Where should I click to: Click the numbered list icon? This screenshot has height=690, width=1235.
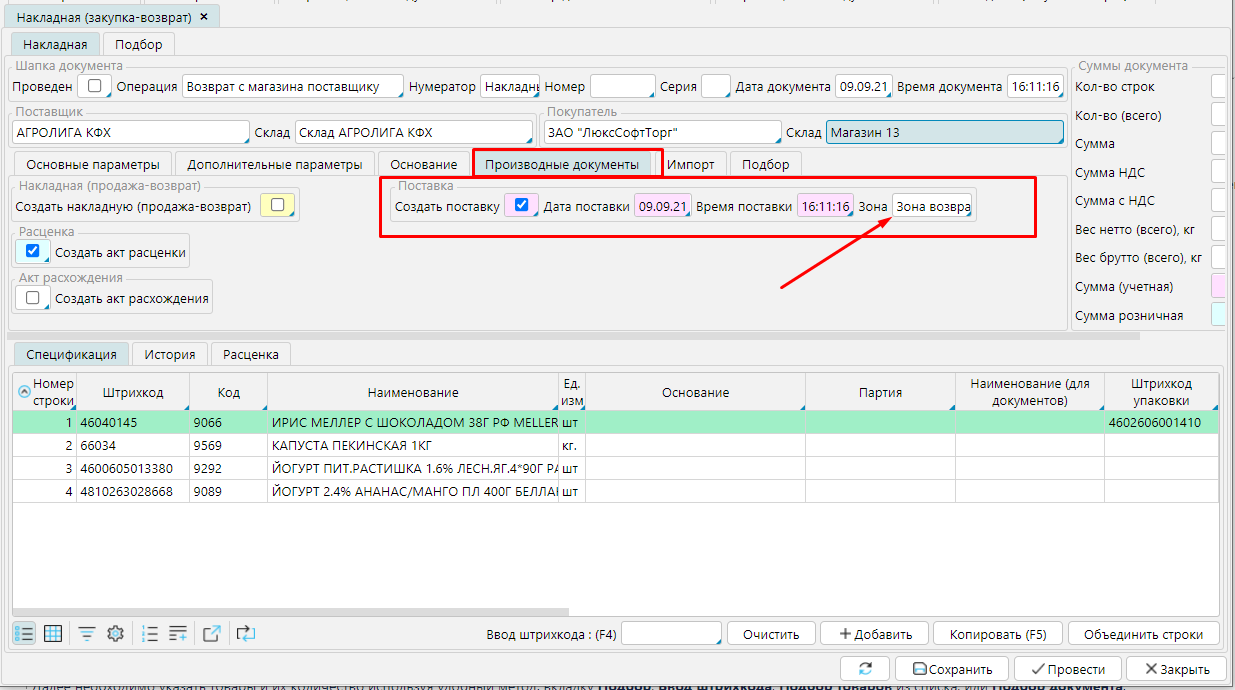point(150,633)
